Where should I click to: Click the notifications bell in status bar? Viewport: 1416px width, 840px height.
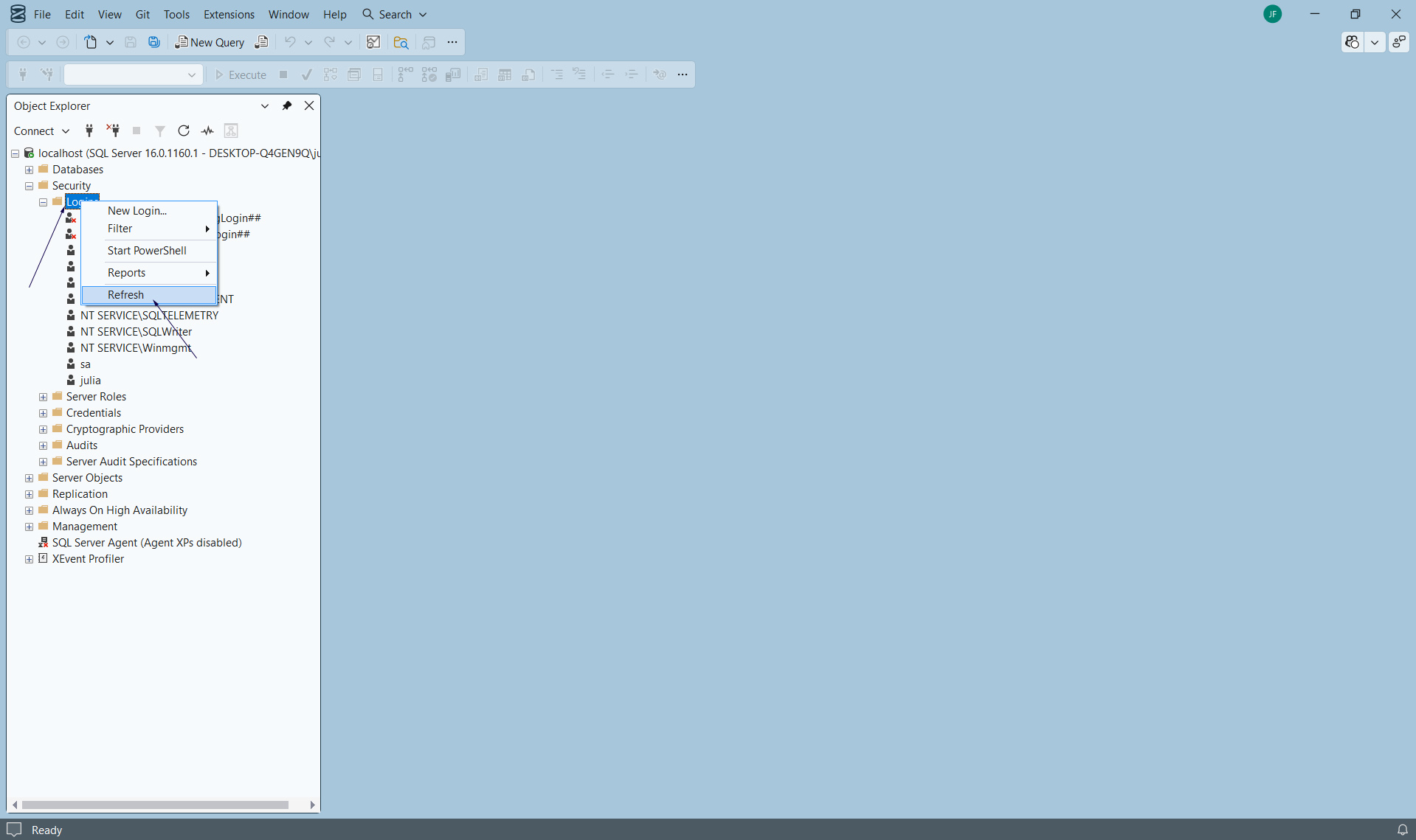point(1402,830)
